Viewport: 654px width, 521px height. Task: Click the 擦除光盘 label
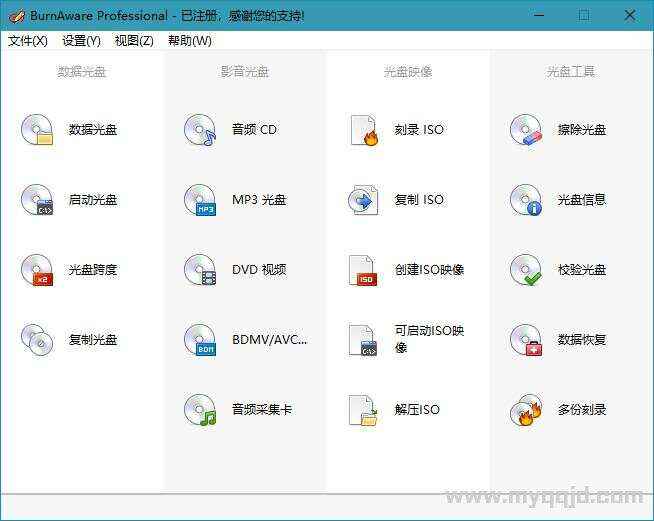coord(582,130)
